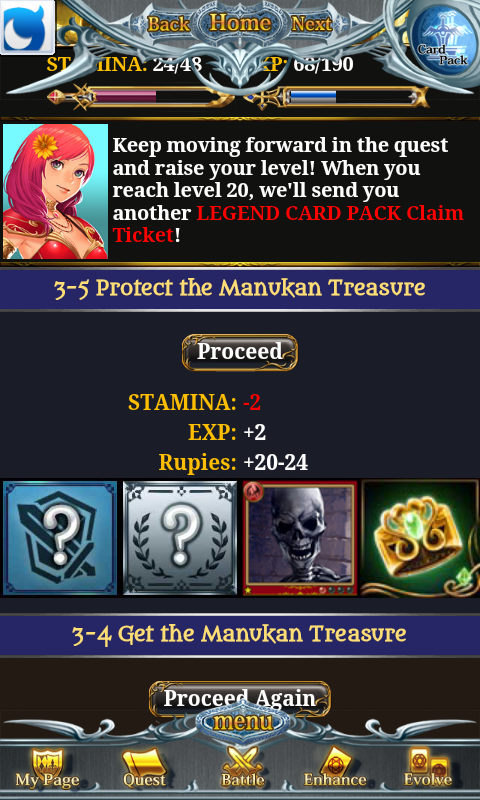Open Quest scroll icon in bottom bar

[x=144, y=767]
